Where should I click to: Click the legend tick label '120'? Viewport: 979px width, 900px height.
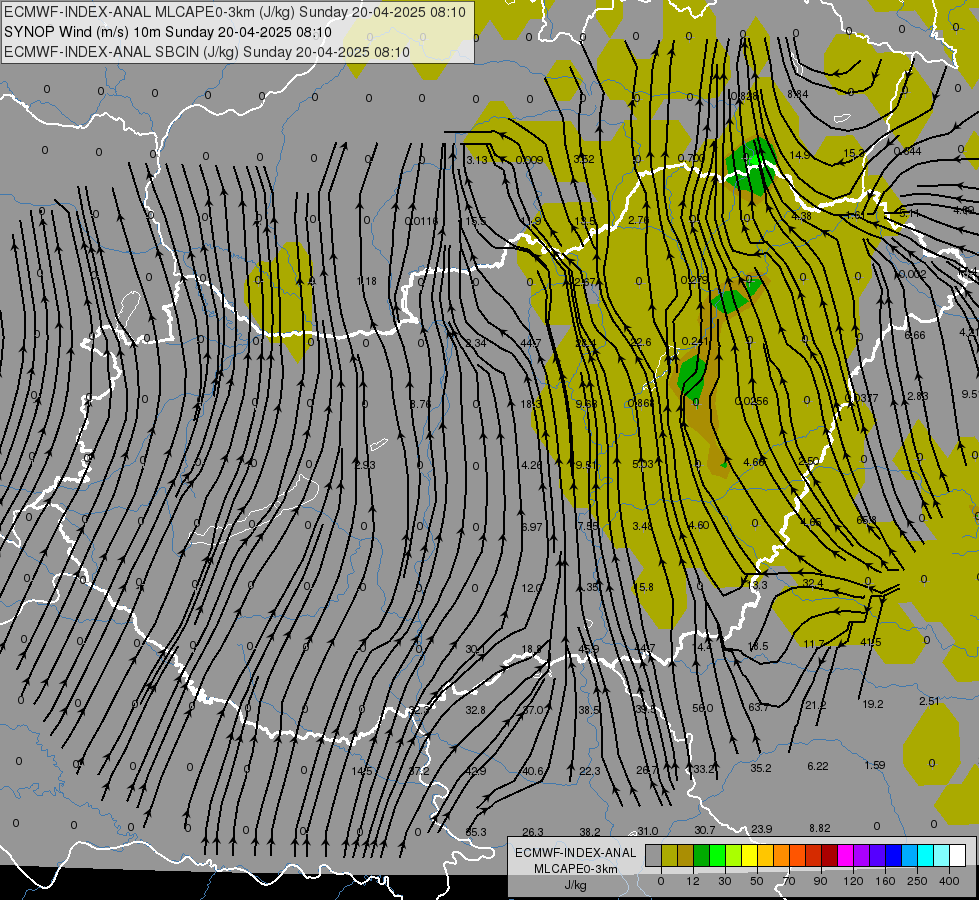point(853,881)
